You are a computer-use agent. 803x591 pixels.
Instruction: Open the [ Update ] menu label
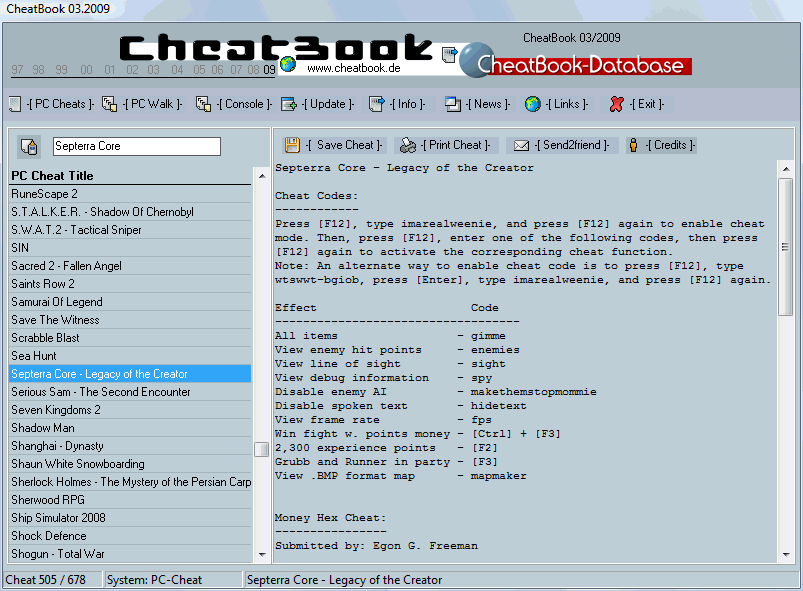click(328, 104)
